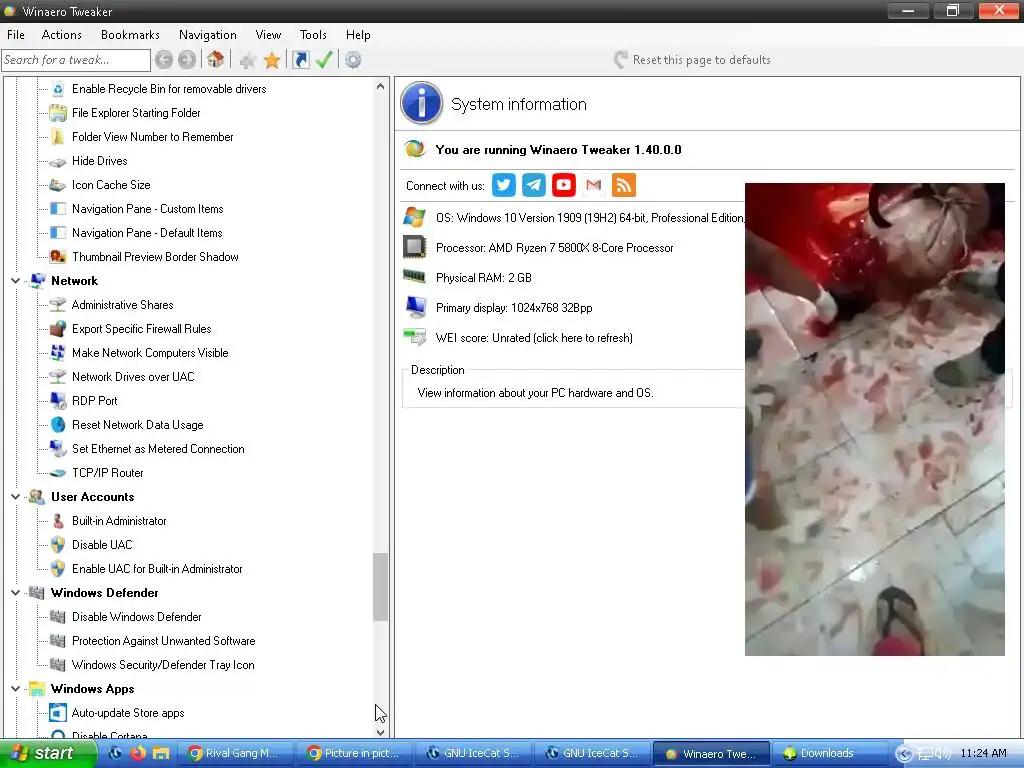This screenshot has width=1024, height=768.
Task: Click the blue shortcut arrow toolbar icon
Action: pos(300,60)
